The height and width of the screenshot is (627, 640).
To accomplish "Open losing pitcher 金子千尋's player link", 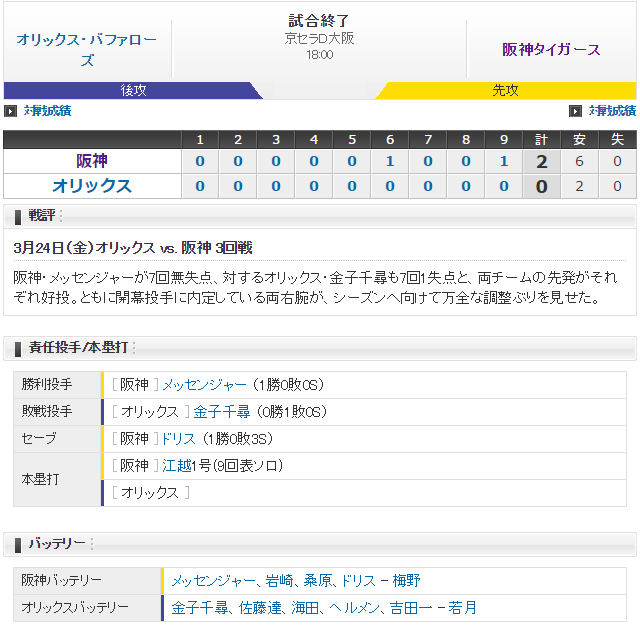I will (222, 411).
